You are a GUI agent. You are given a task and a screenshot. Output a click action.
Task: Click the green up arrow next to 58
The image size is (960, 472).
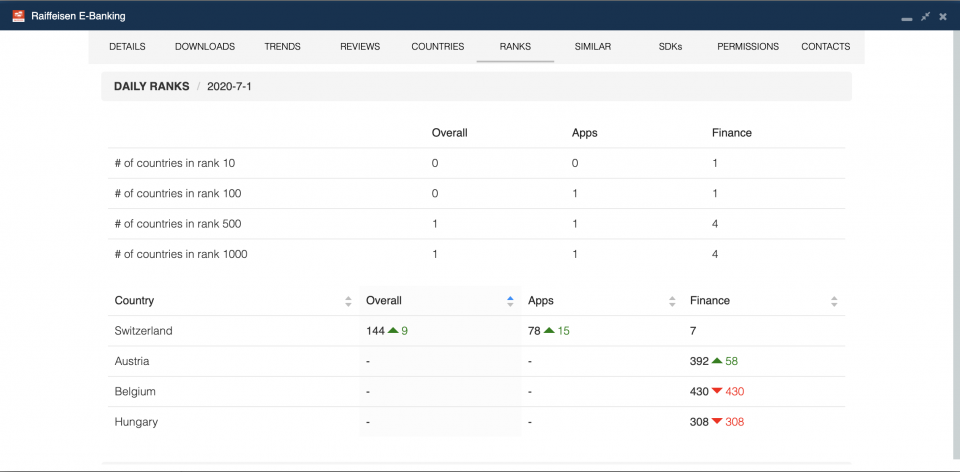pos(717,361)
